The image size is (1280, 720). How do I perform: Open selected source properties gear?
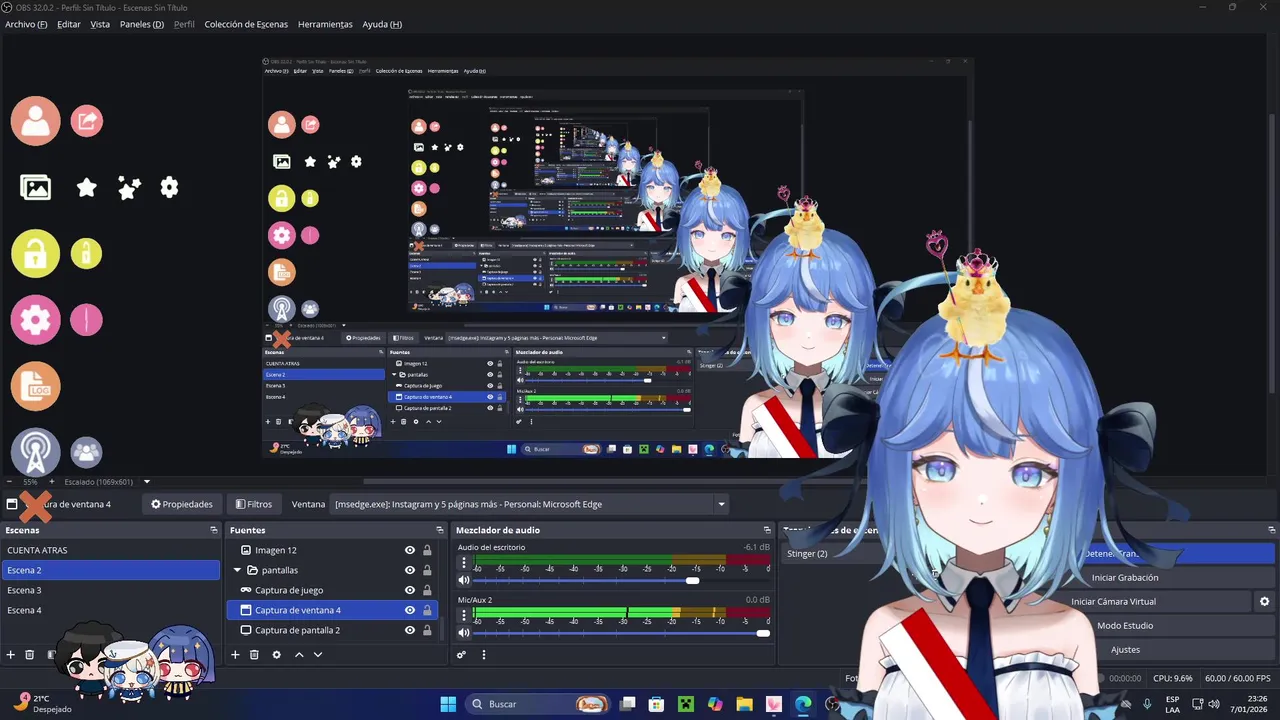pyautogui.click(x=277, y=655)
